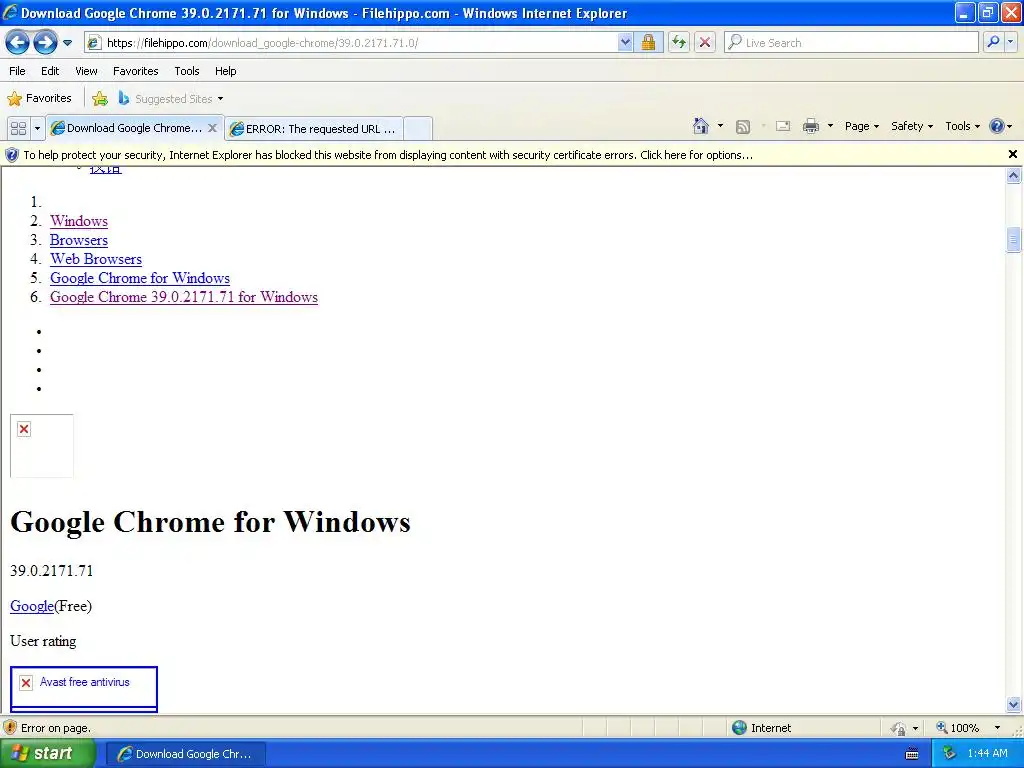This screenshot has height=768, width=1024.
Task: Open the Help menu
Action: pyautogui.click(x=225, y=71)
